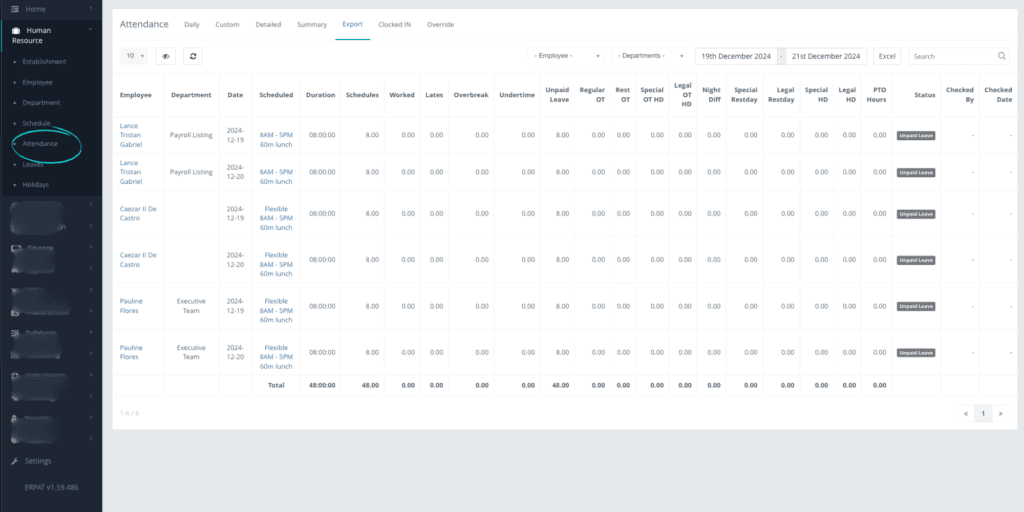
Task: Sort by the Lates column header
Action: (434, 95)
